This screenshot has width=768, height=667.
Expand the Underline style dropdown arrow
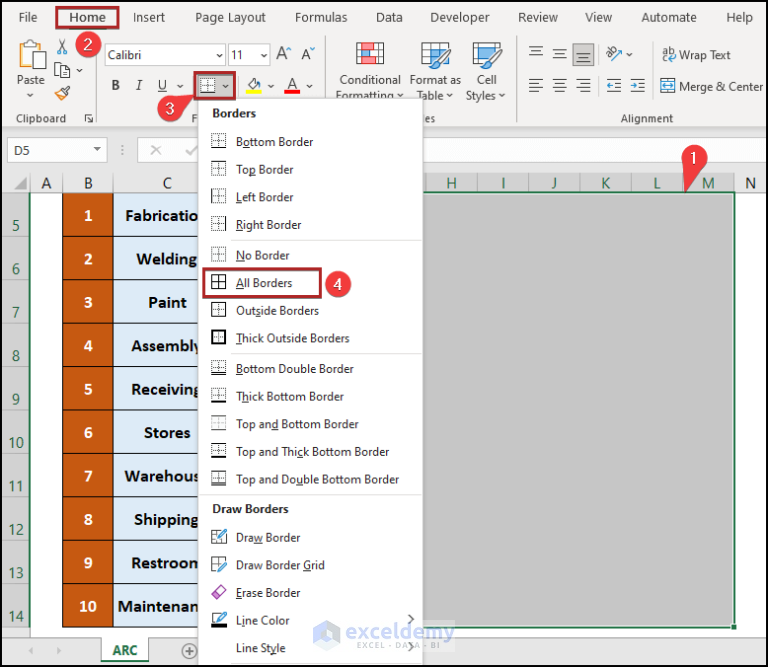(180, 86)
